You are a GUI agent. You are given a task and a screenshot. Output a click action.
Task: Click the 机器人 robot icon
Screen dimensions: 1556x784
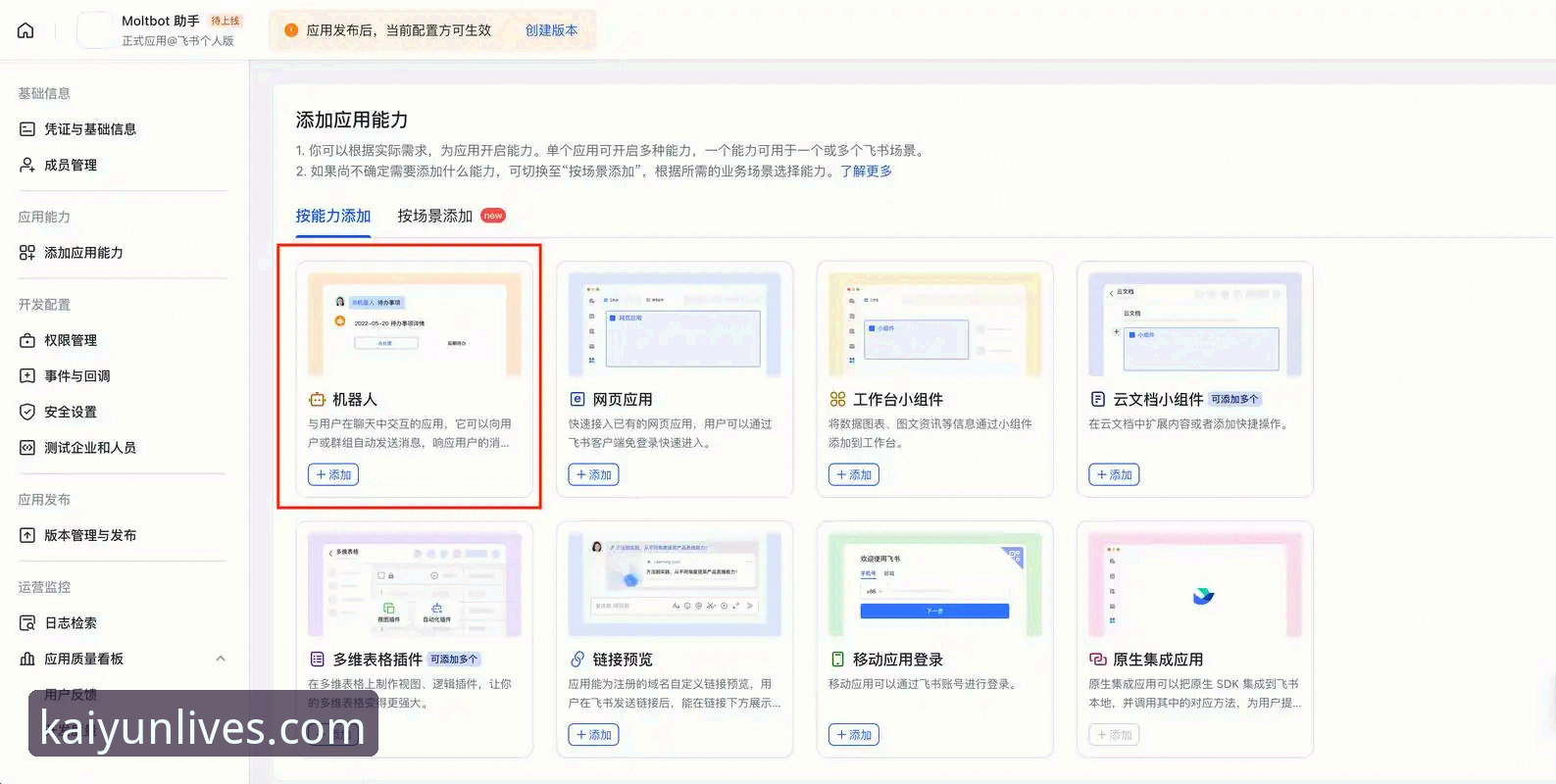coord(317,400)
